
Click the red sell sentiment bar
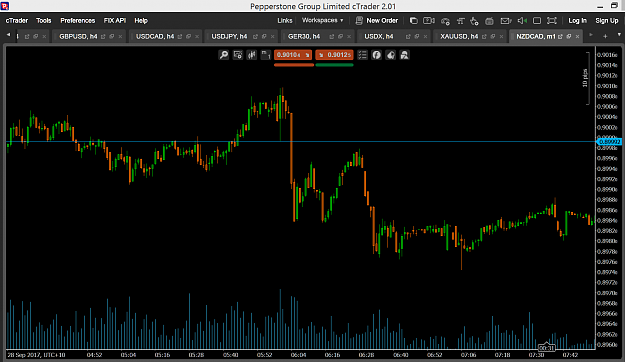click(x=294, y=65)
